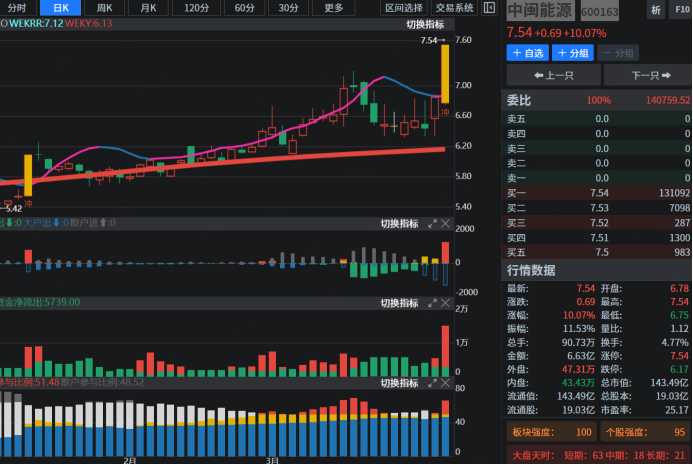Click the panel layout icon beside 交易系统
Image resolution: width=693 pixels, height=464 pixels.
click(x=489, y=8)
